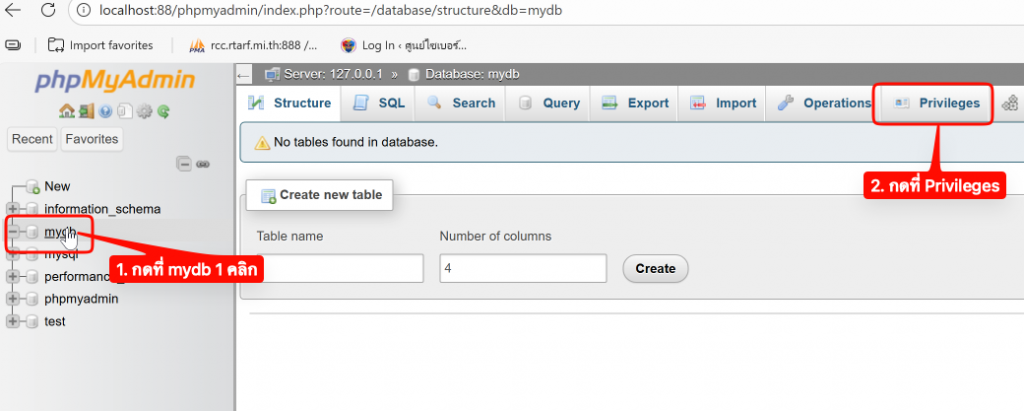The image size is (1024, 411).
Task: Refresh the page using browser reload icon
Action: [x=46, y=13]
